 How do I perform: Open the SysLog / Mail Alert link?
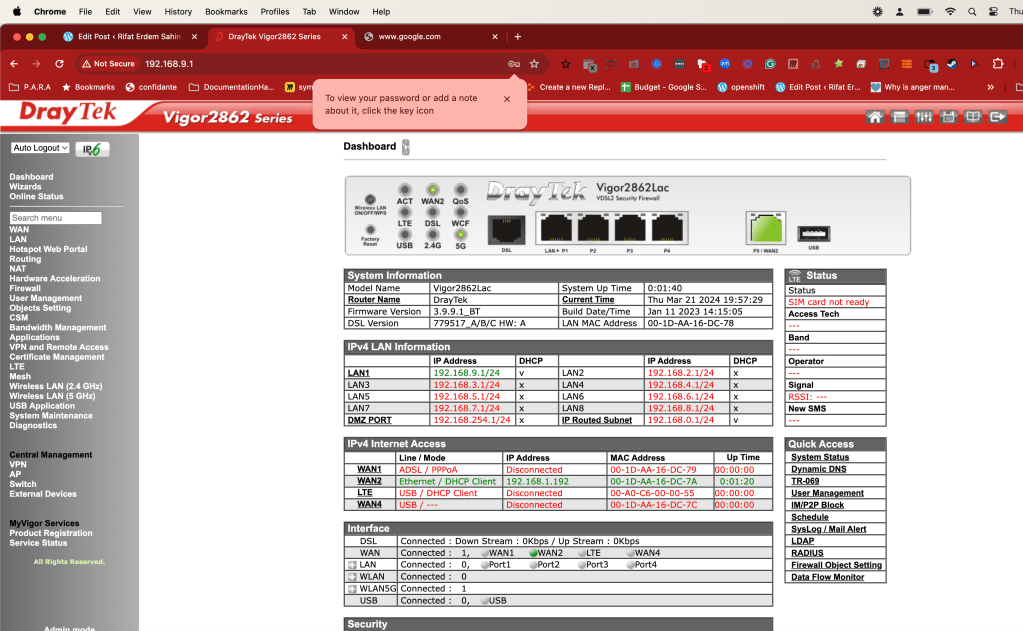829,529
